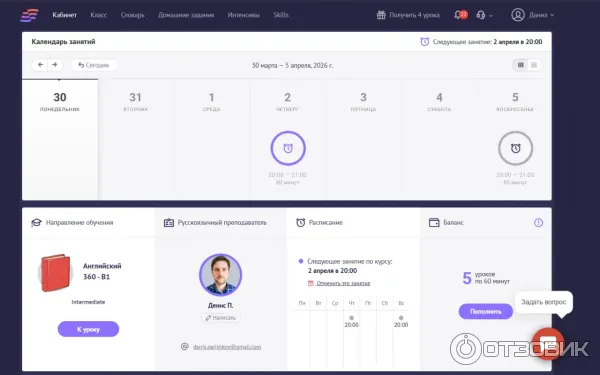Click the user avatar icon
Screen dimensions: 600x375
point(518,15)
